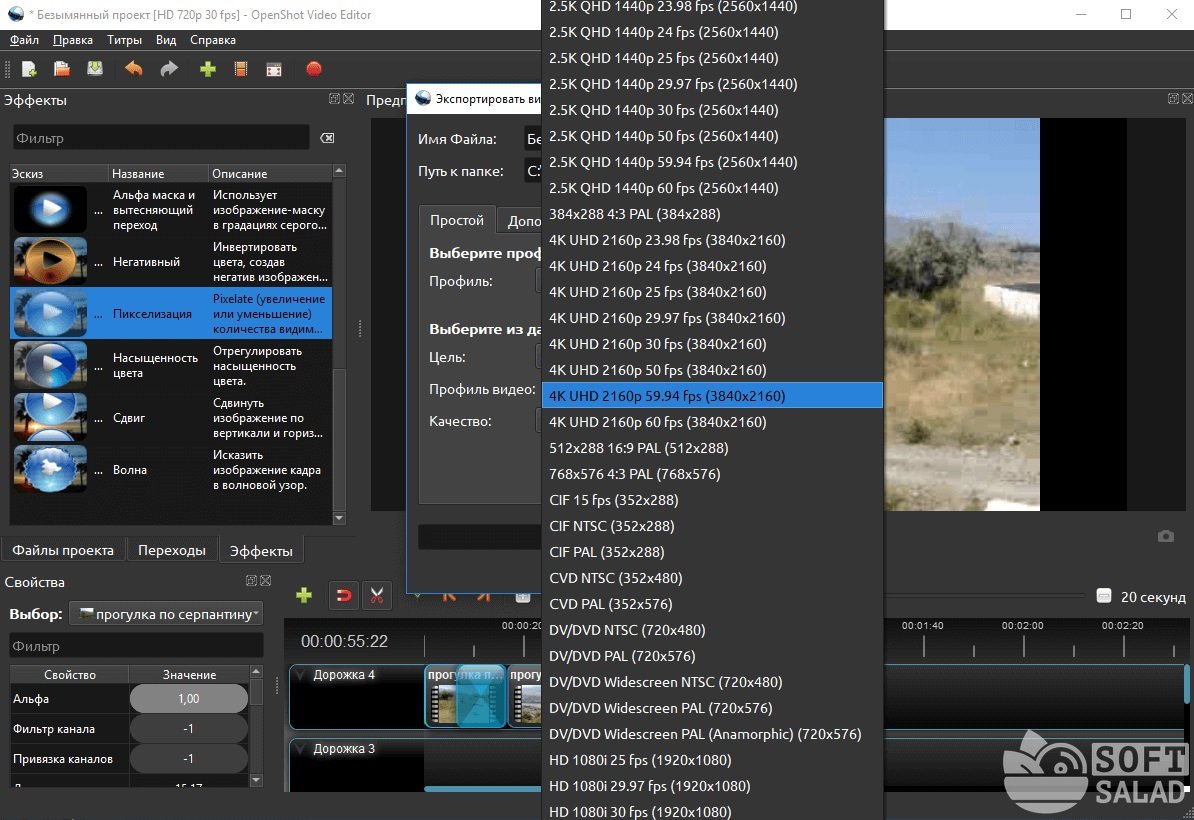The image size is (1194, 820).
Task: Click the snapshot camera icon under preview
Action: (1166, 536)
